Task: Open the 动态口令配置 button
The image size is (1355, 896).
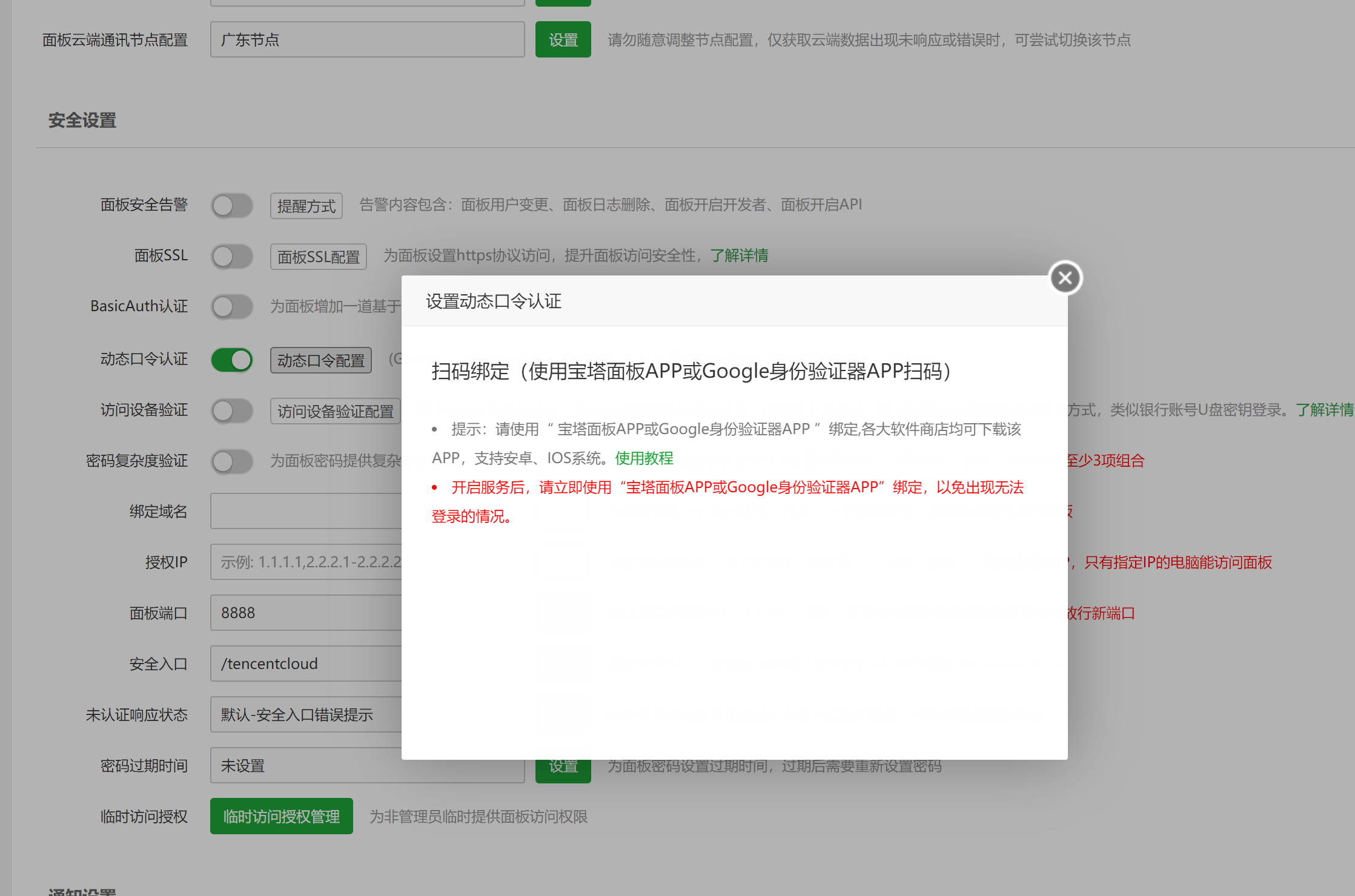Action: [321, 360]
